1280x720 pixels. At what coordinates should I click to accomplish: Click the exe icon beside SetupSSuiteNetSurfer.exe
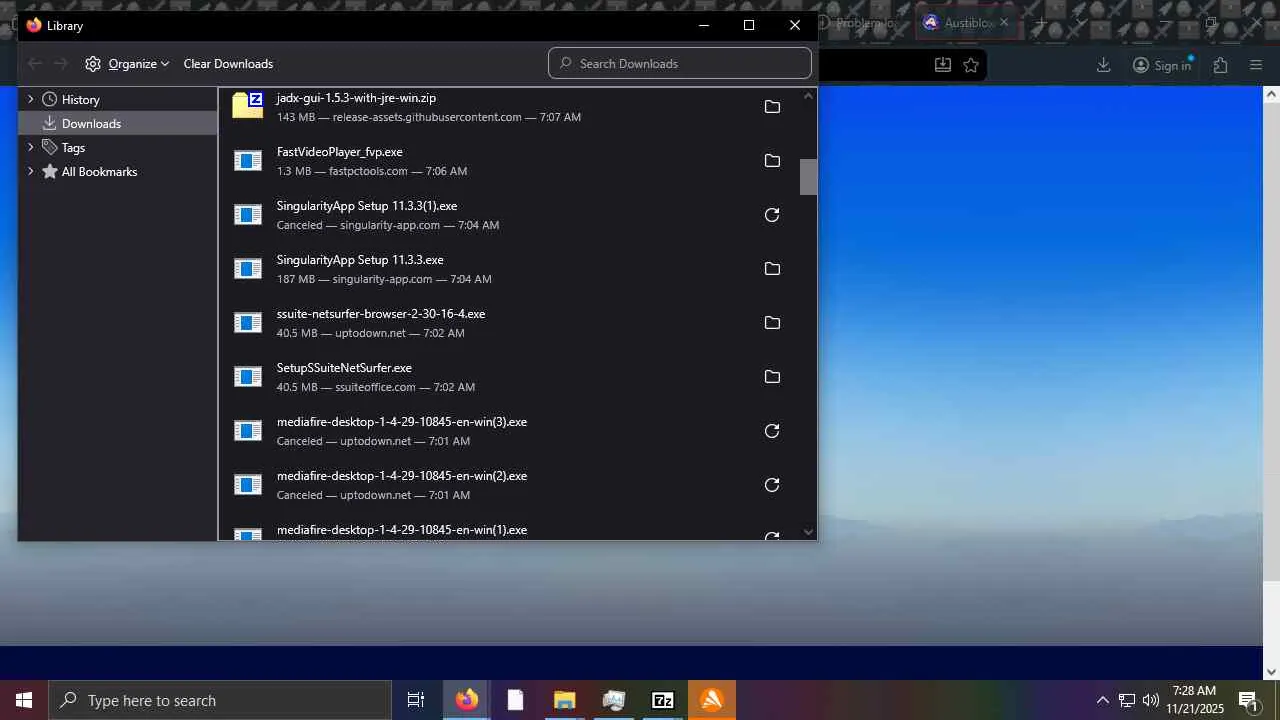click(248, 377)
